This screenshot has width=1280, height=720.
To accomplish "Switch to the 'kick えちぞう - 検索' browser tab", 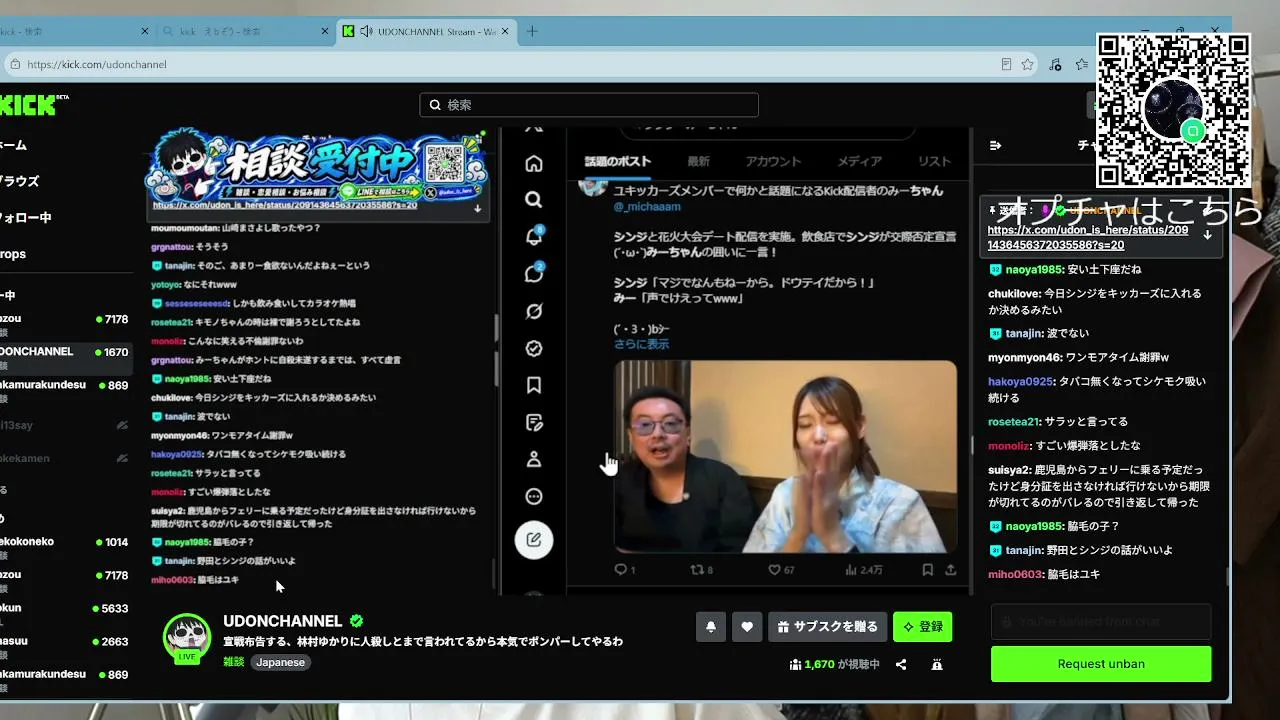I will click(246, 31).
